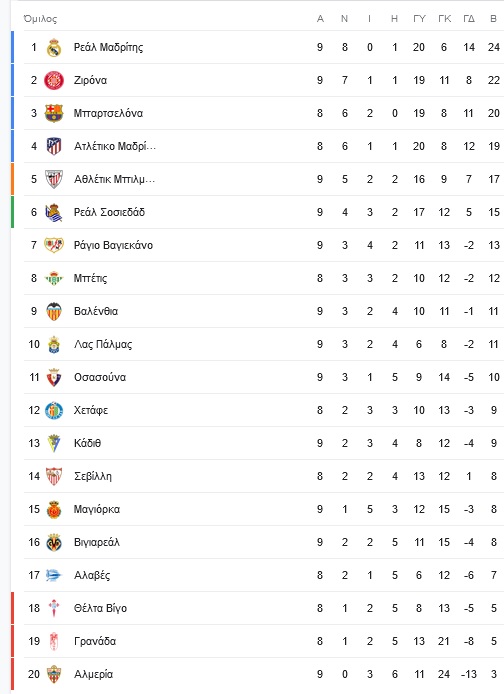Click the Villarreal yellow crest
Viewport: 504px width, 694px height.
click(x=54, y=542)
